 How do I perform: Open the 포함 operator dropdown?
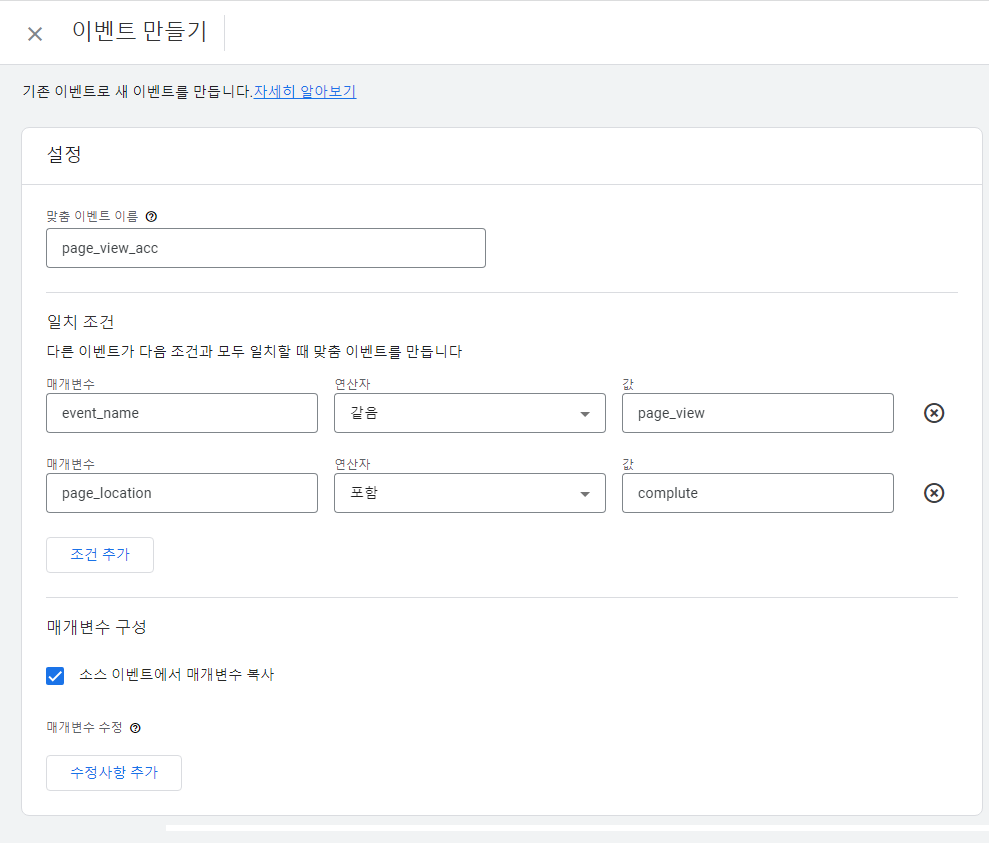tap(469, 493)
